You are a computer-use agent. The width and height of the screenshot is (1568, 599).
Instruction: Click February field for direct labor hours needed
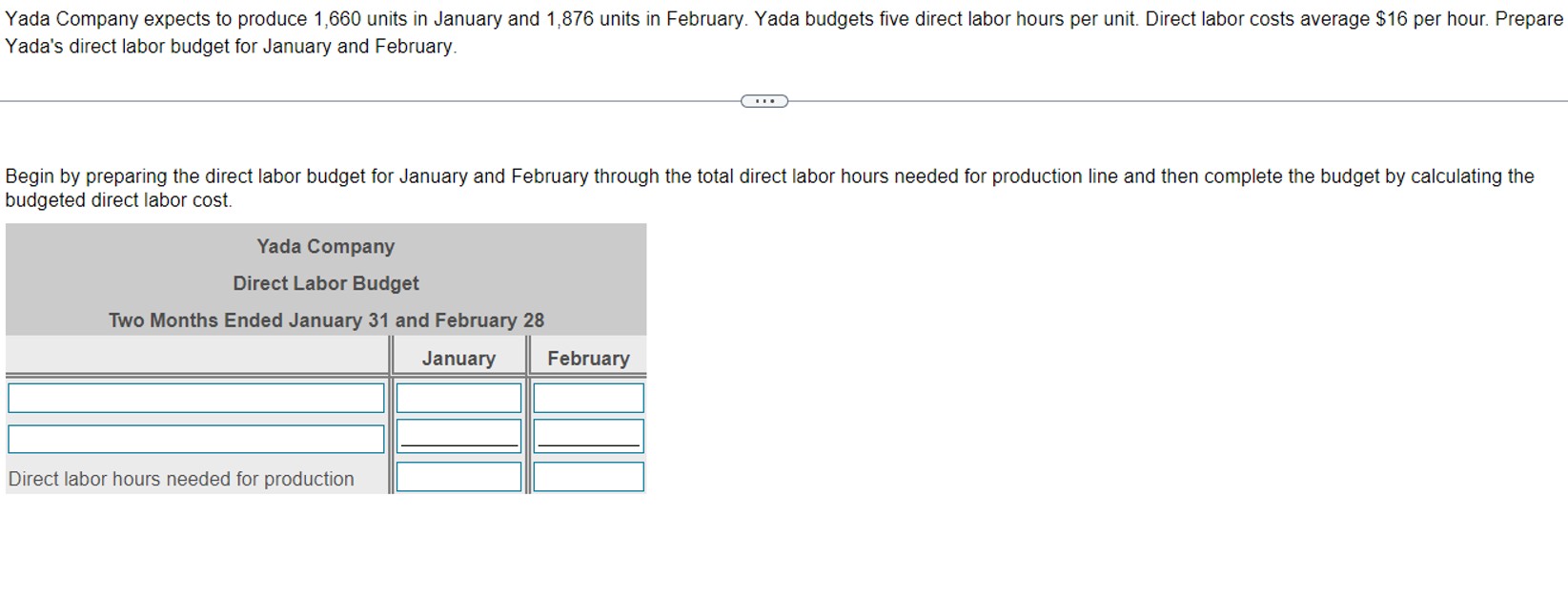pos(588,475)
